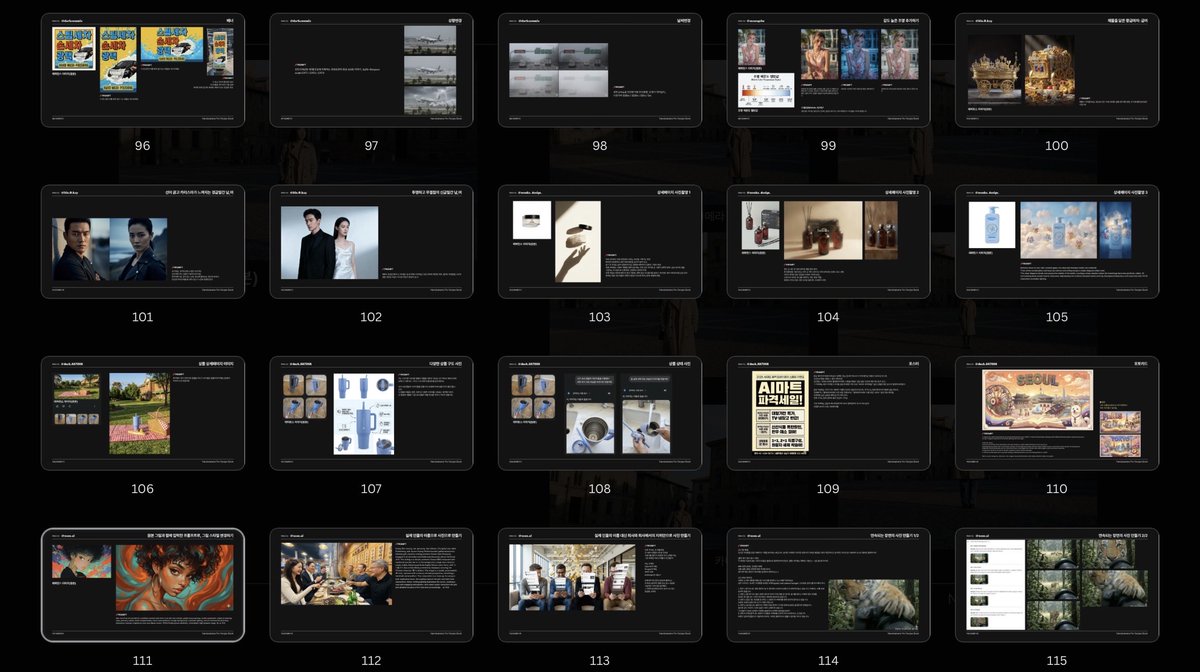1200x672 pixels.
Task: Click the slide number label 114
Action: 828,661
